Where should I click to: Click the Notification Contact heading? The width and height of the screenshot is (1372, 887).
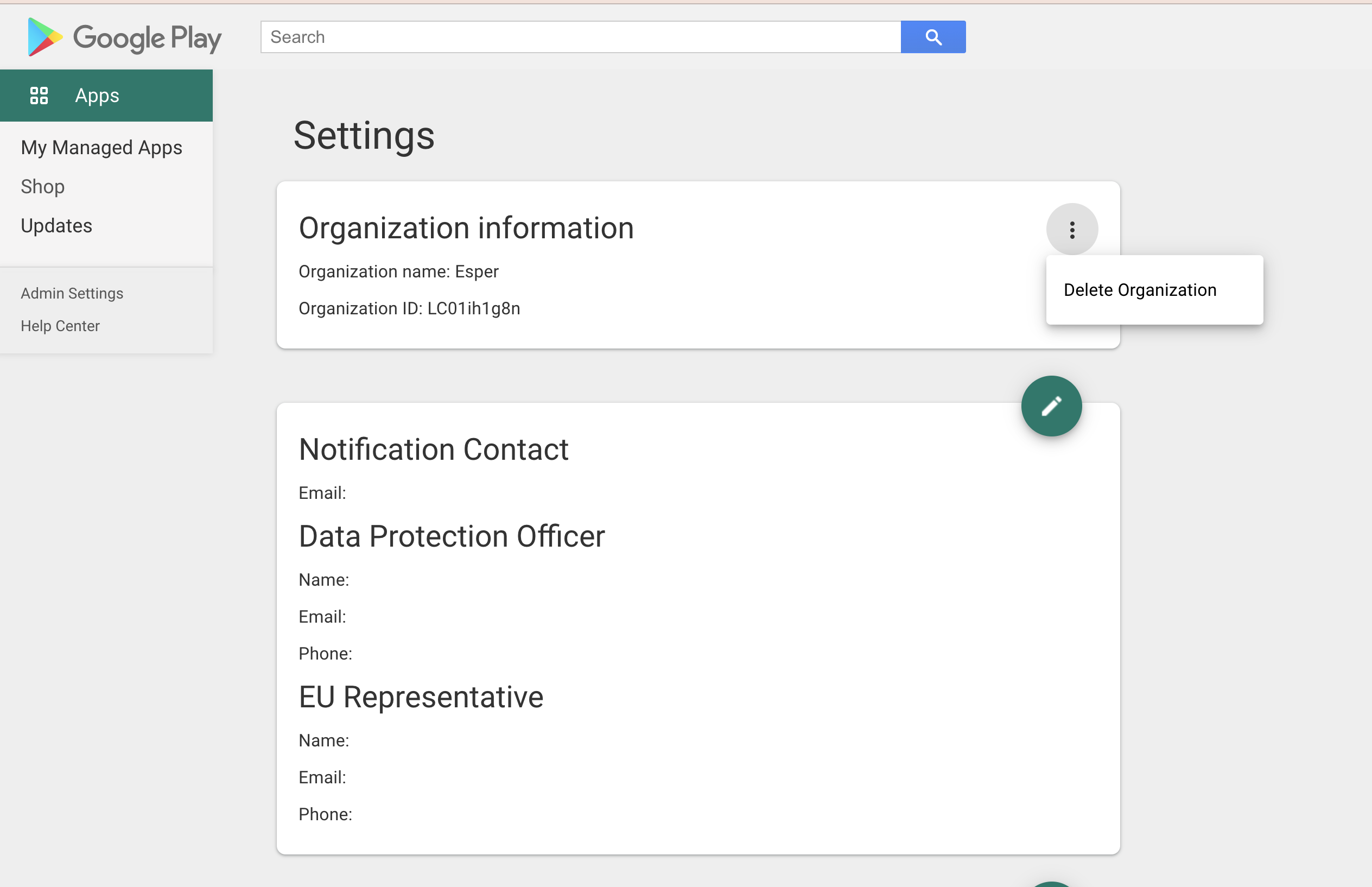[434, 449]
